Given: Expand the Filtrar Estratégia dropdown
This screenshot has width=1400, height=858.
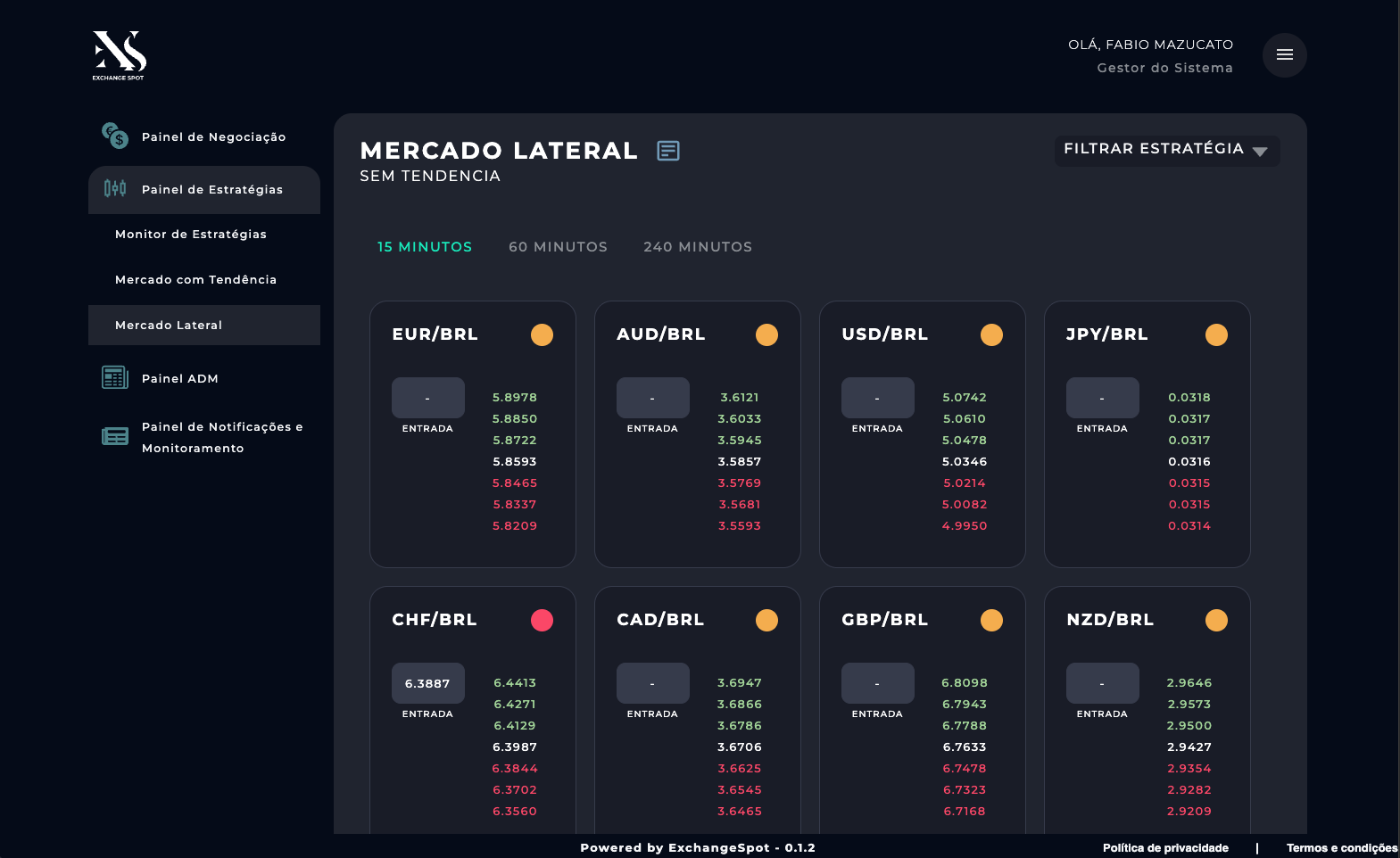Looking at the screenshot, I should [x=1167, y=151].
